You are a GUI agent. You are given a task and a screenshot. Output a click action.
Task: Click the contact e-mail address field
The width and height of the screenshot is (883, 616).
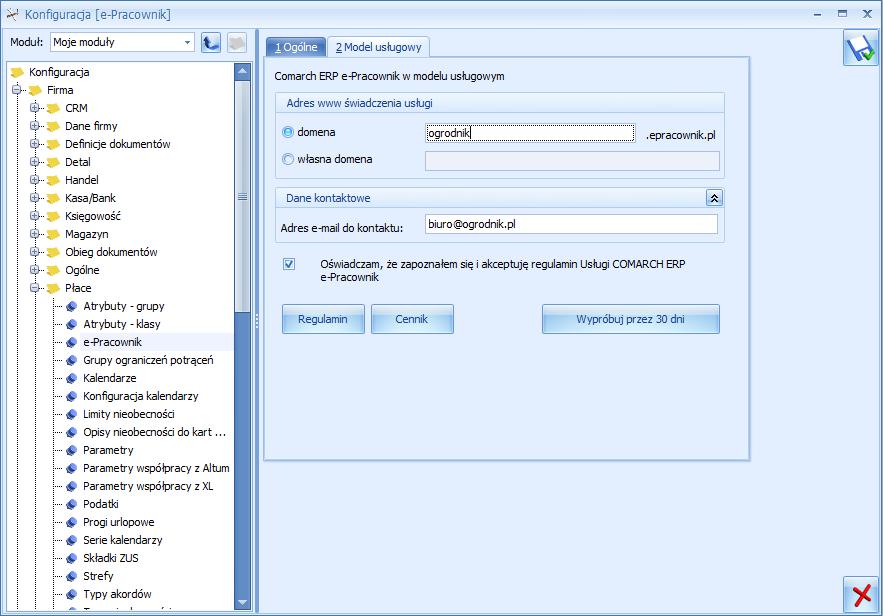(x=571, y=224)
